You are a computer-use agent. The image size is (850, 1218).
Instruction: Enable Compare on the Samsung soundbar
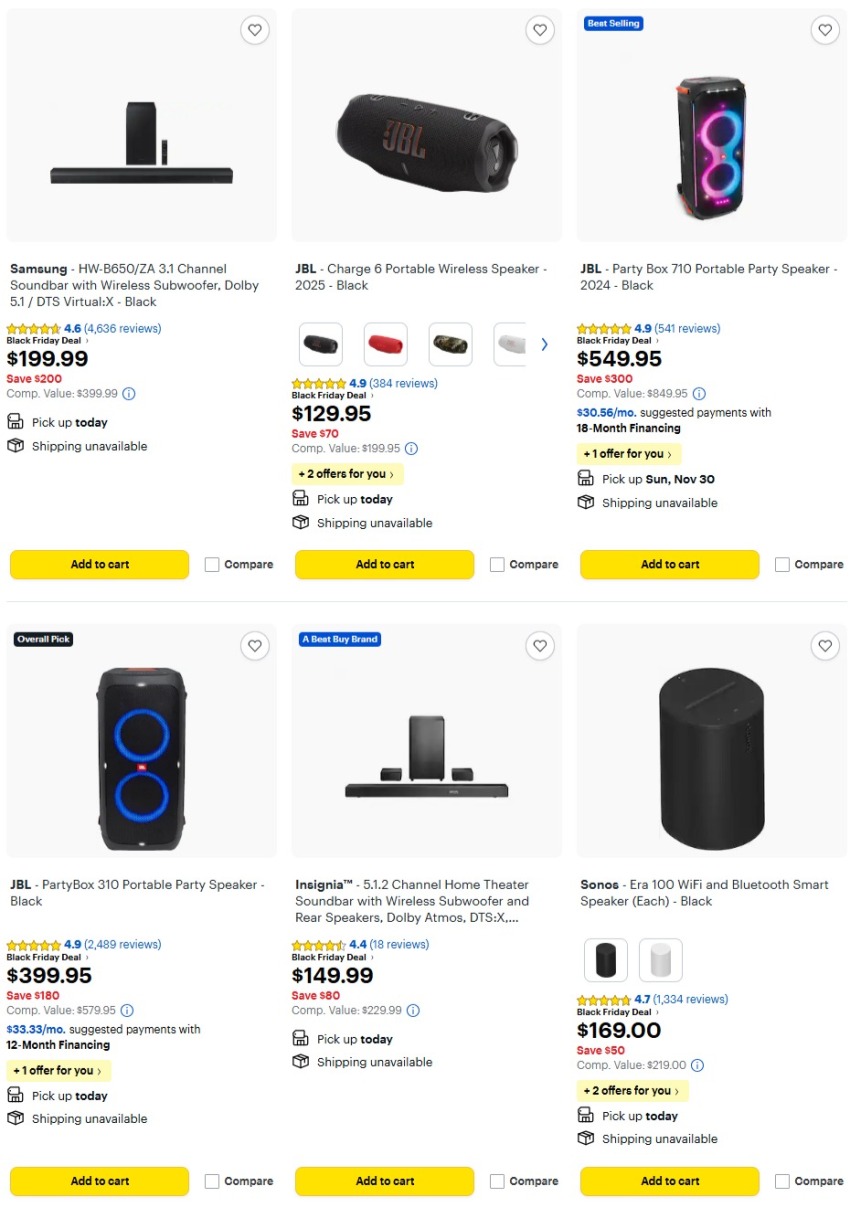(x=211, y=564)
